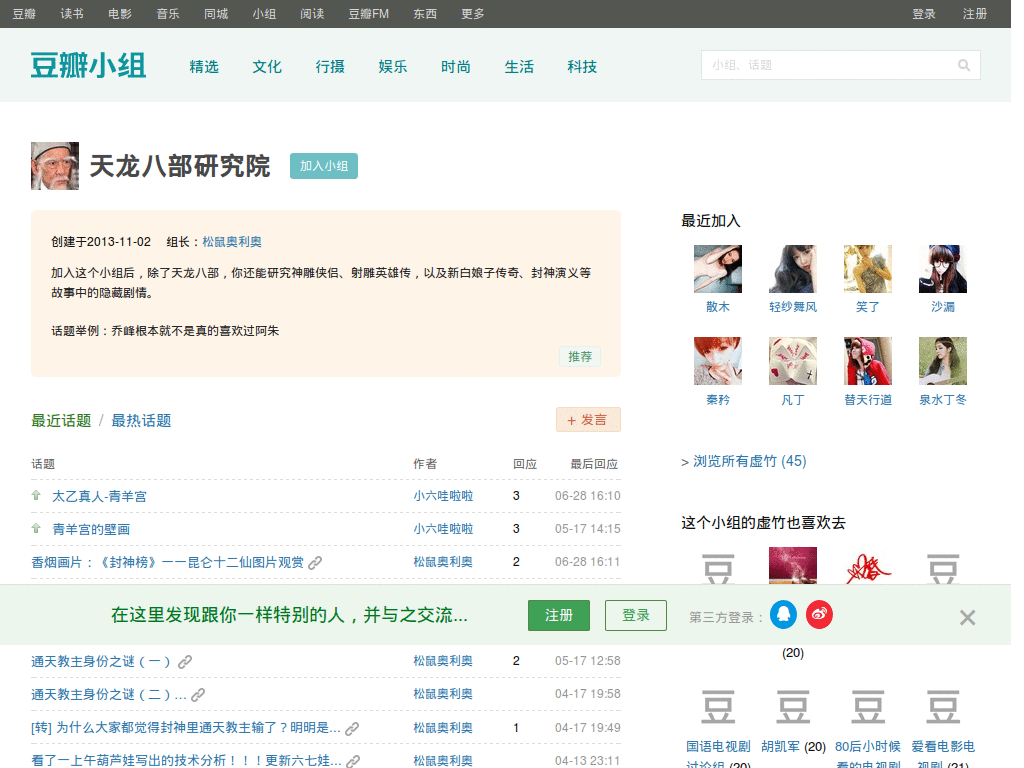Open 散木 member avatar
Image resolution: width=1024 pixels, height=768 pixels.
tap(717, 269)
